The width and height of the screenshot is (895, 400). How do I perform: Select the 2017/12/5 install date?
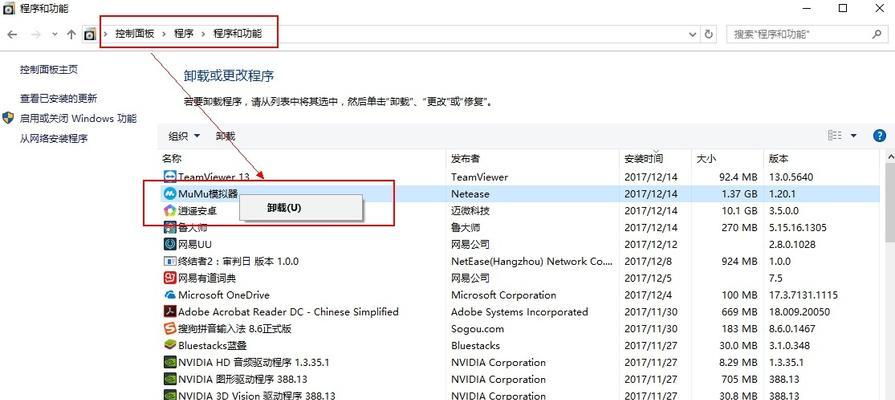648,278
